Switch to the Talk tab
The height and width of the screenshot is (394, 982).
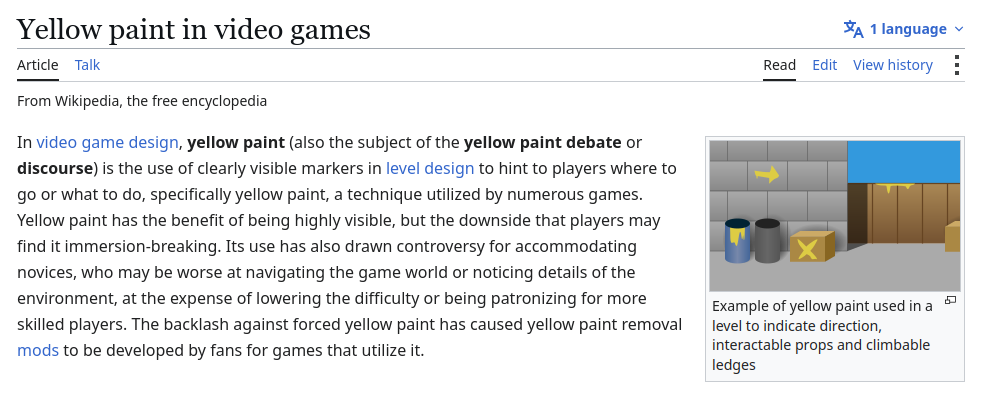[x=87, y=65]
